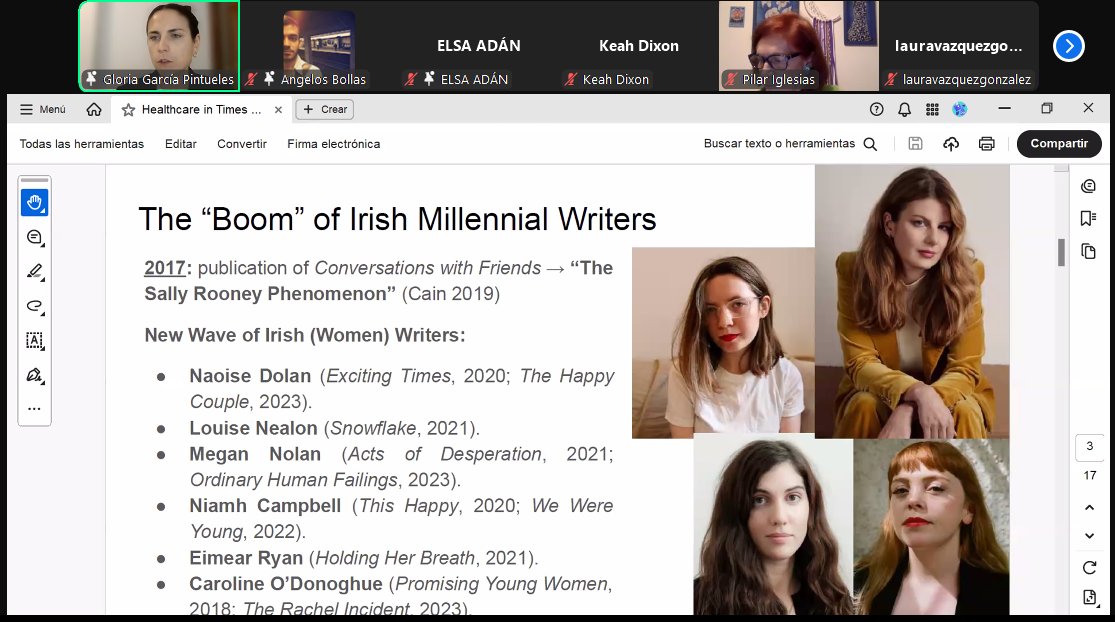This screenshot has width=1115, height=622.
Task: Select lauravazquezgonzalez participant tile
Action: coord(959,46)
